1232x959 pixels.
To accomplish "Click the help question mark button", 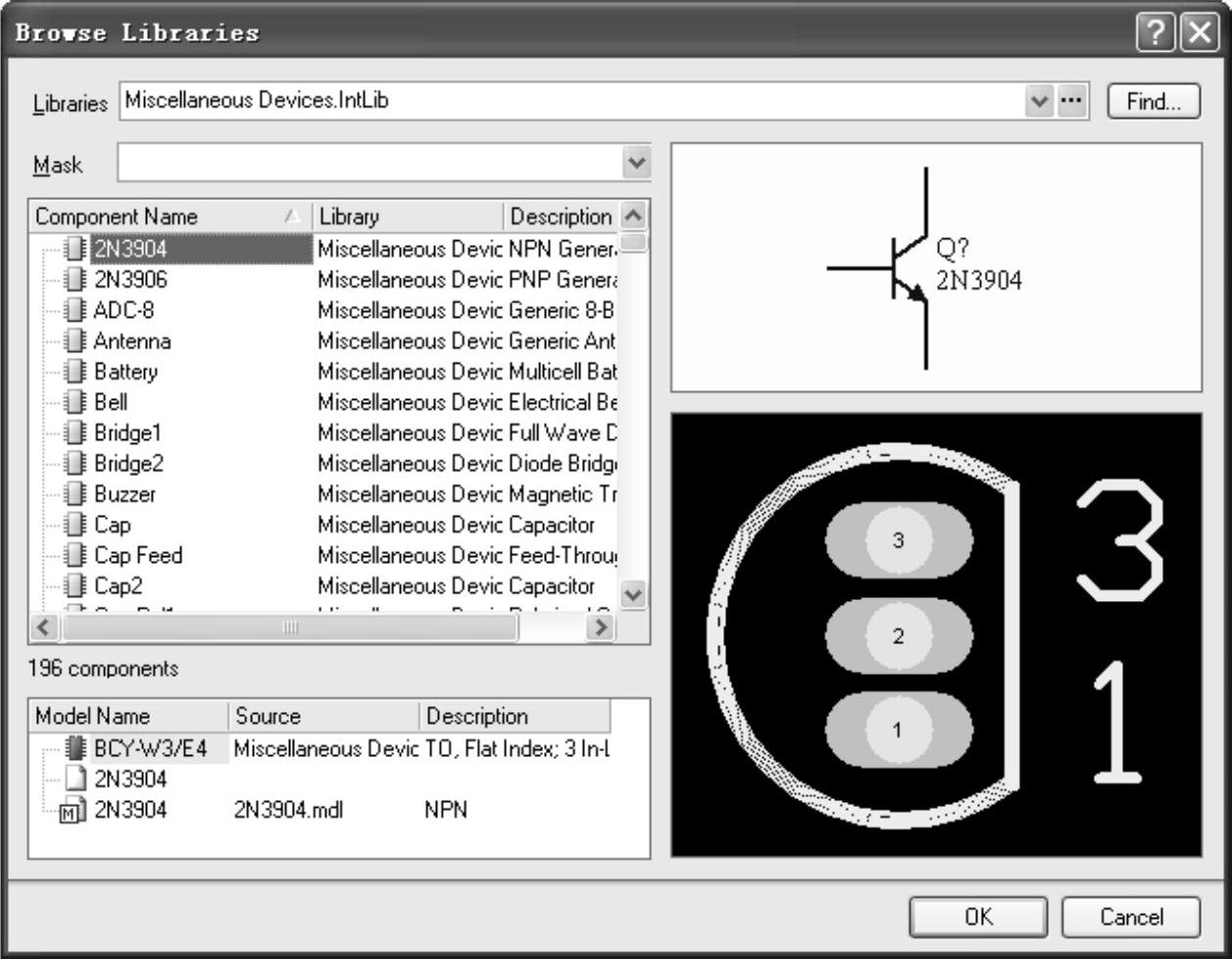I will point(1155,32).
